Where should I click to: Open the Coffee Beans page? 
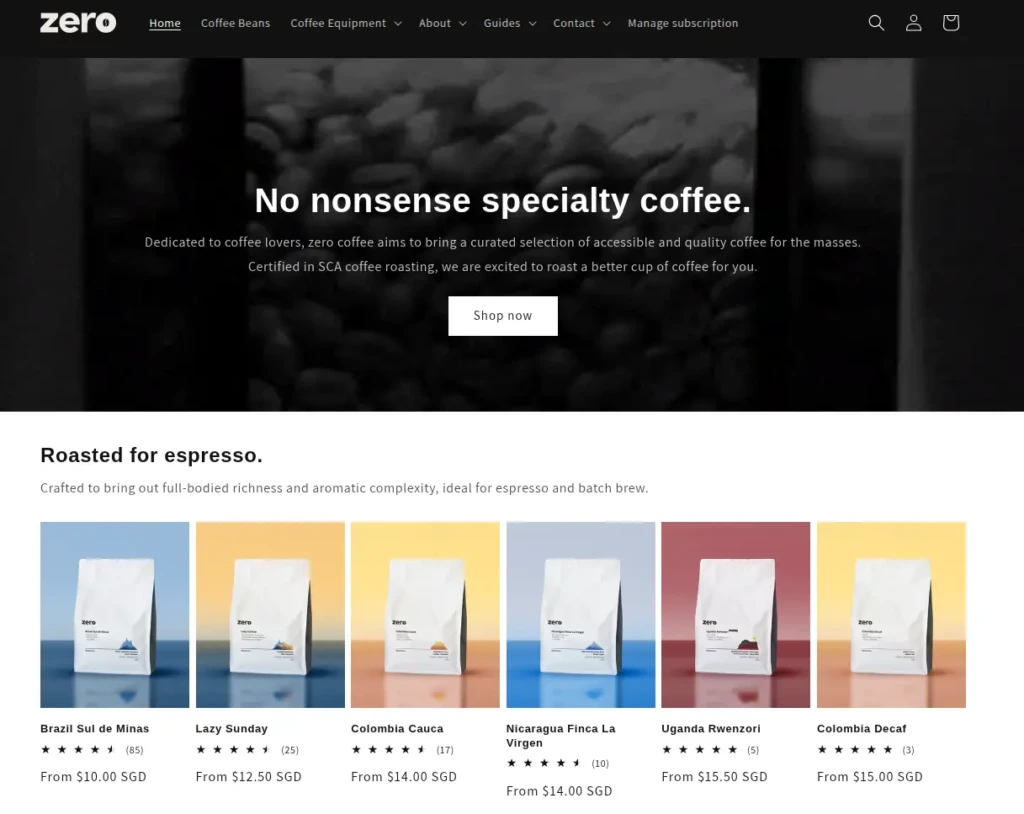tap(235, 23)
